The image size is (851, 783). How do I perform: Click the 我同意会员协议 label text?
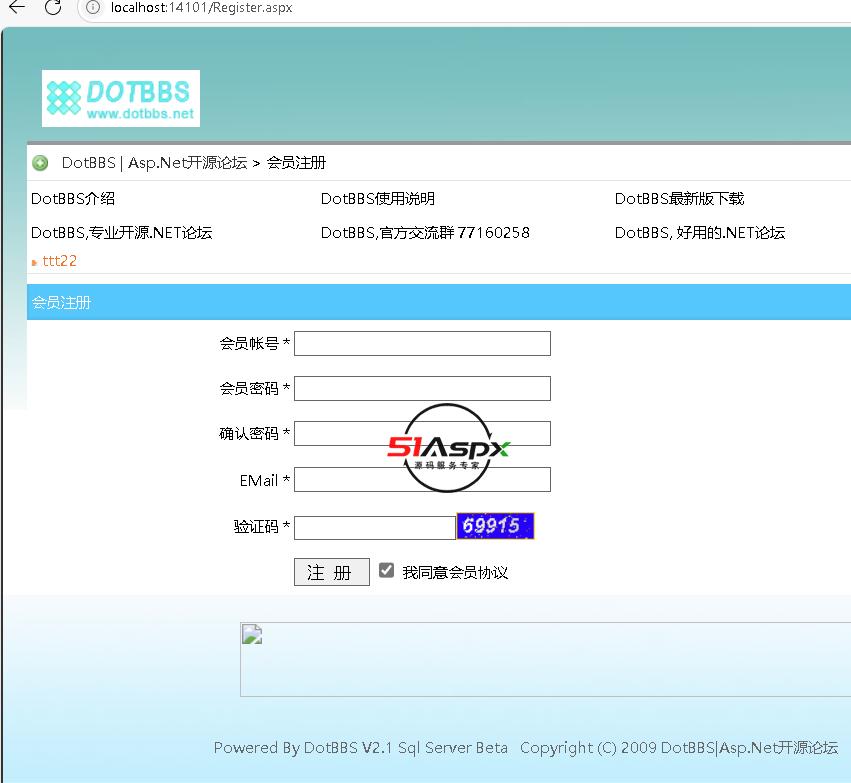pos(455,572)
